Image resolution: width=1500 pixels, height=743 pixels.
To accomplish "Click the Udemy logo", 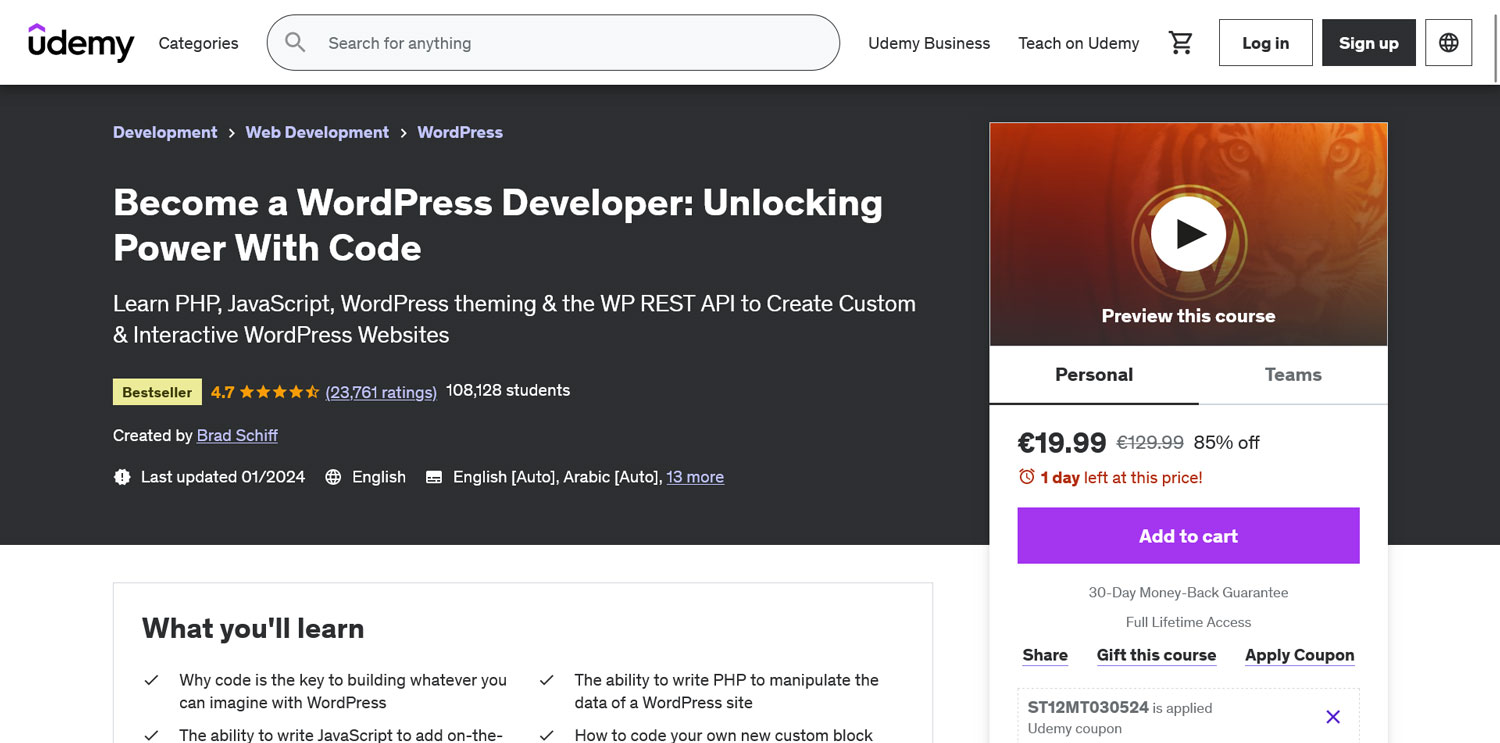I will point(81,43).
